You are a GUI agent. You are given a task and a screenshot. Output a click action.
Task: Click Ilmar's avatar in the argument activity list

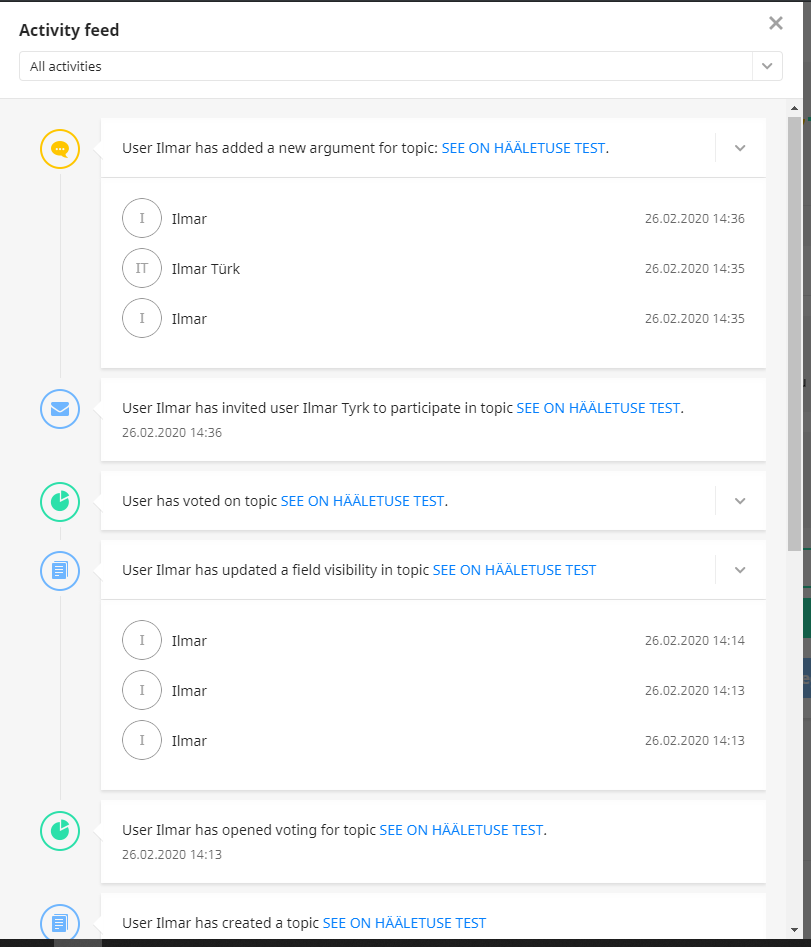(141, 218)
